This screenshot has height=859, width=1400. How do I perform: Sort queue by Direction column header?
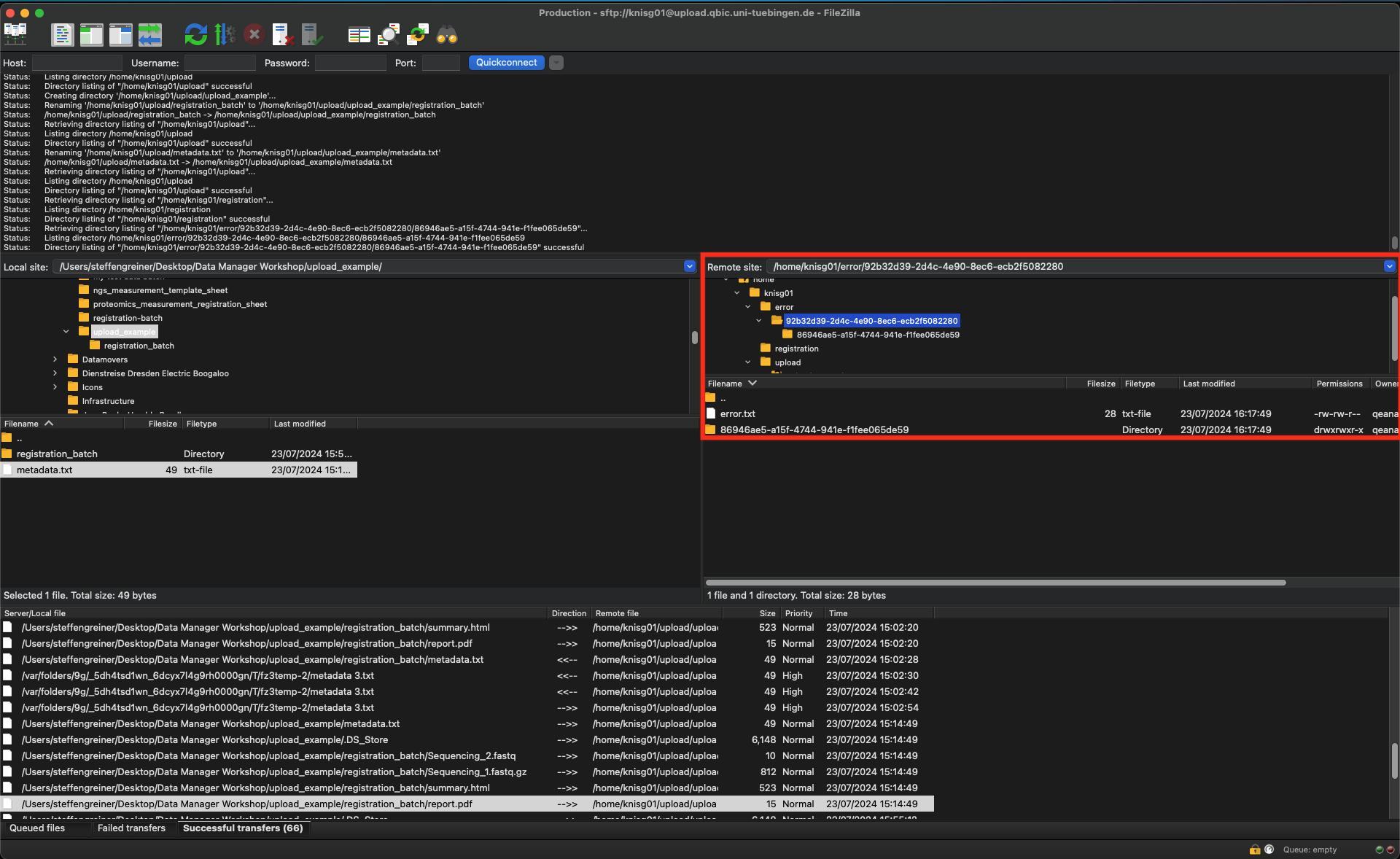coord(569,613)
